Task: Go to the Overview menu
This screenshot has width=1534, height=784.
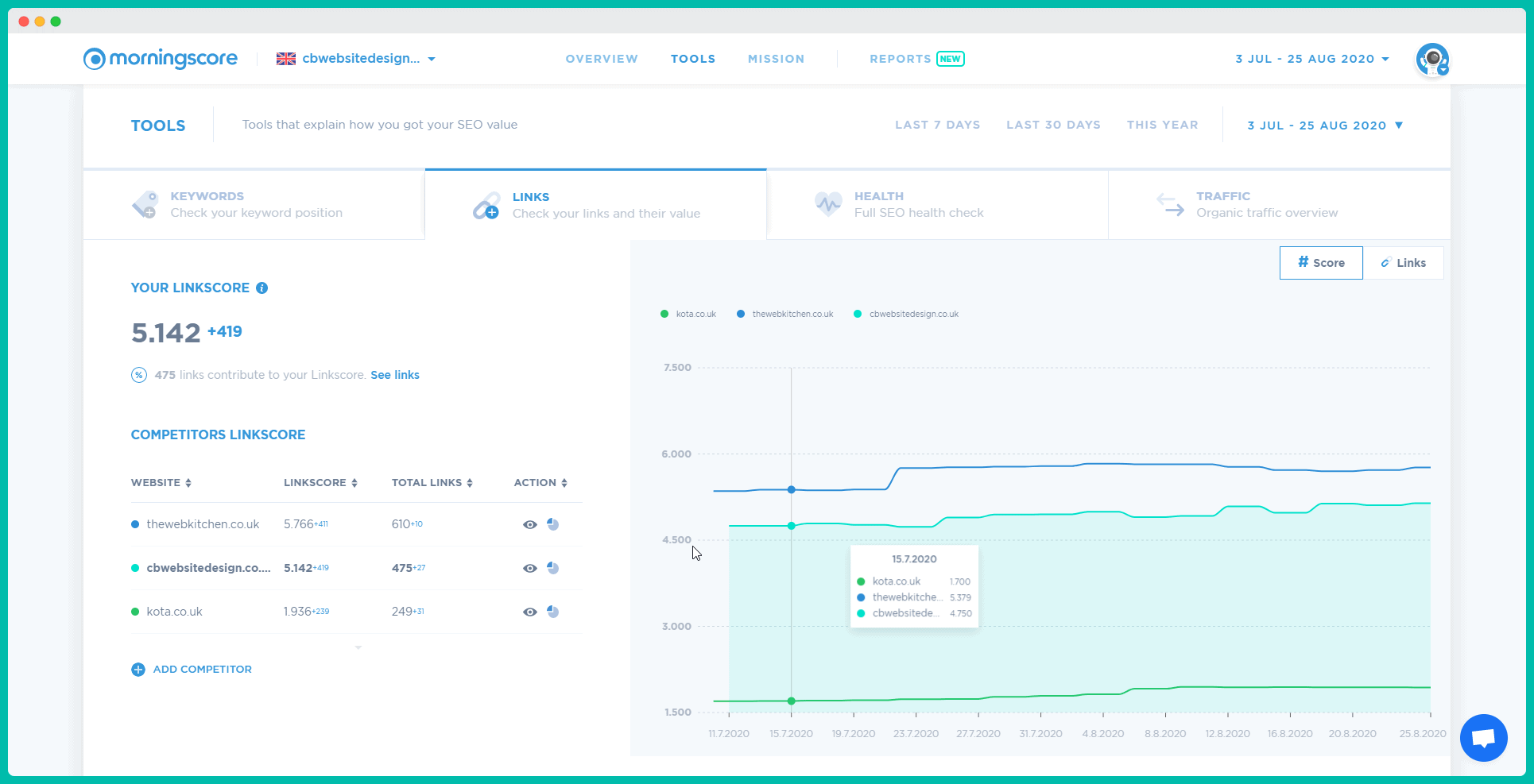Action: [602, 59]
